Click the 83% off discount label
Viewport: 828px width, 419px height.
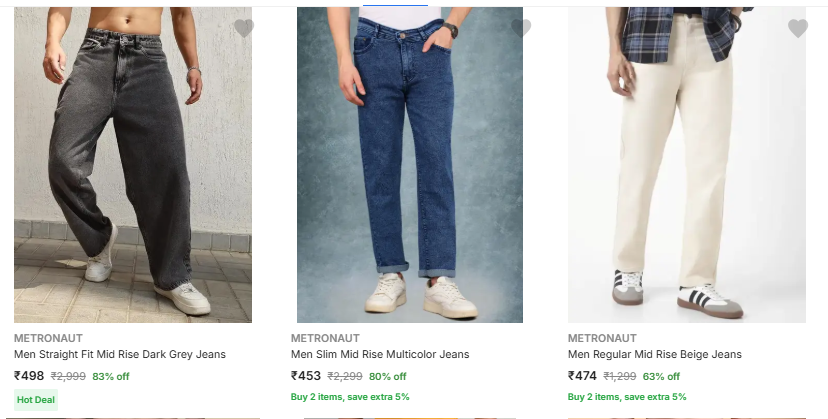coord(111,377)
